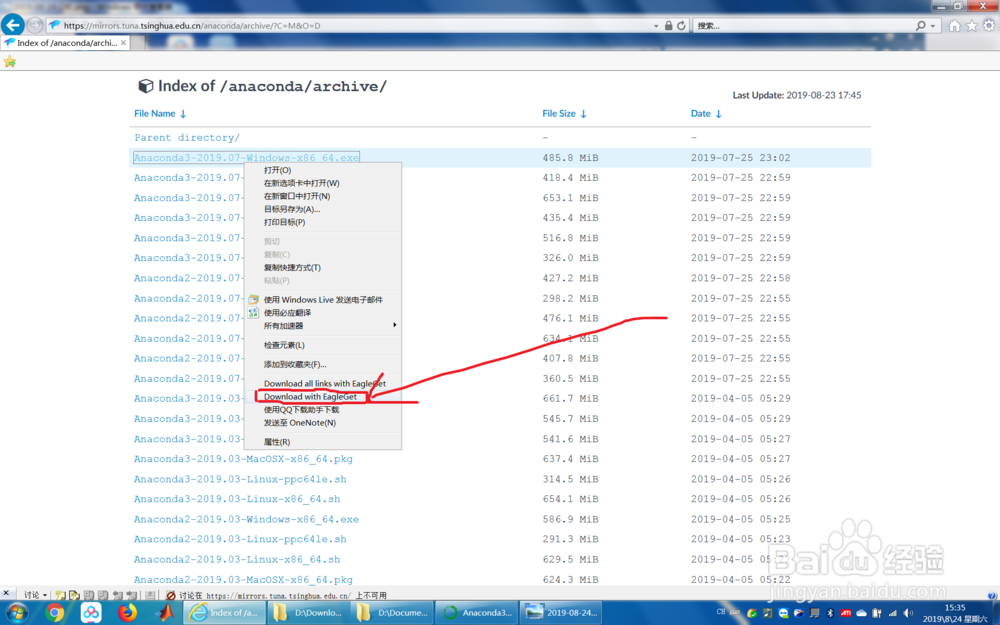Choose 打开(O) in context menu
The width and height of the screenshot is (1000, 625).
pyautogui.click(x=323, y=170)
